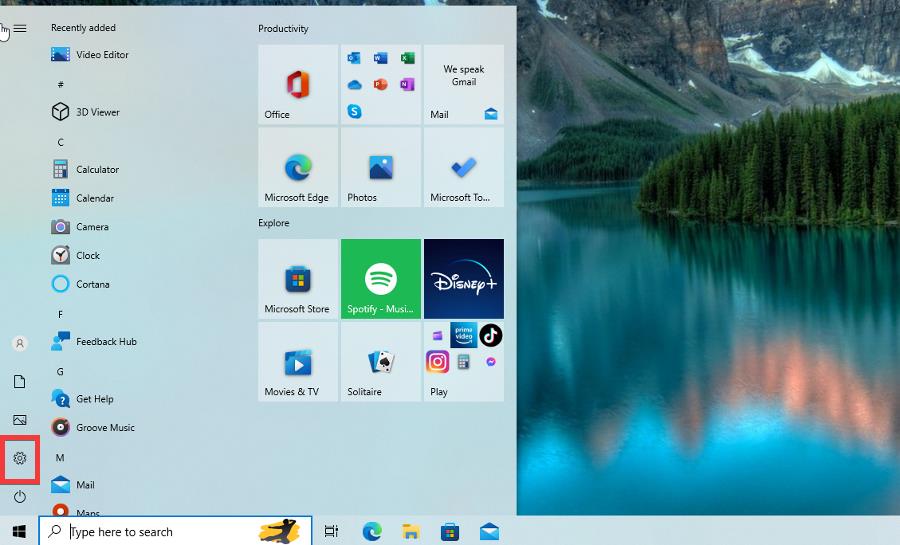The height and width of the screenshot is (545, 900).
Task: Open the Get Help app
Action: [x=83, y=399]
